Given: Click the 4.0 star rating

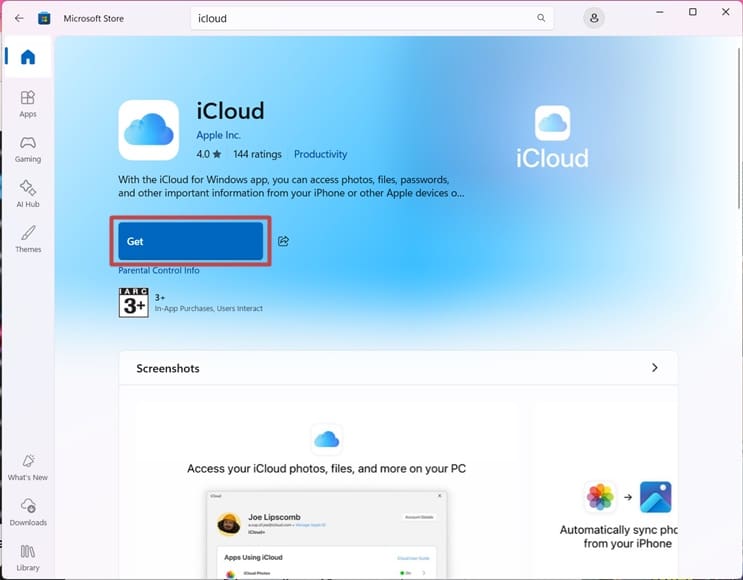Looking at the screenshot, I should point(209,154).
